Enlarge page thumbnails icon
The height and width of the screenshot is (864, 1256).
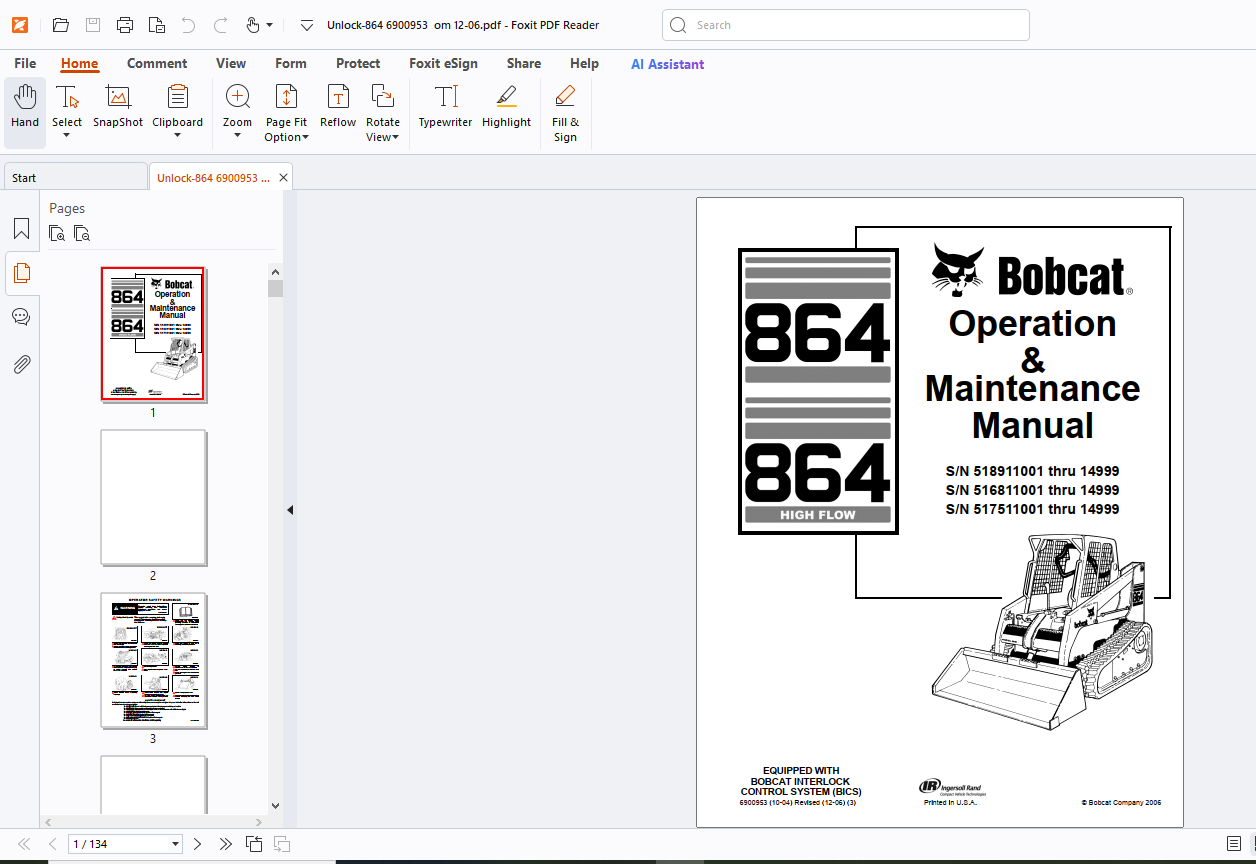[58, 234]
